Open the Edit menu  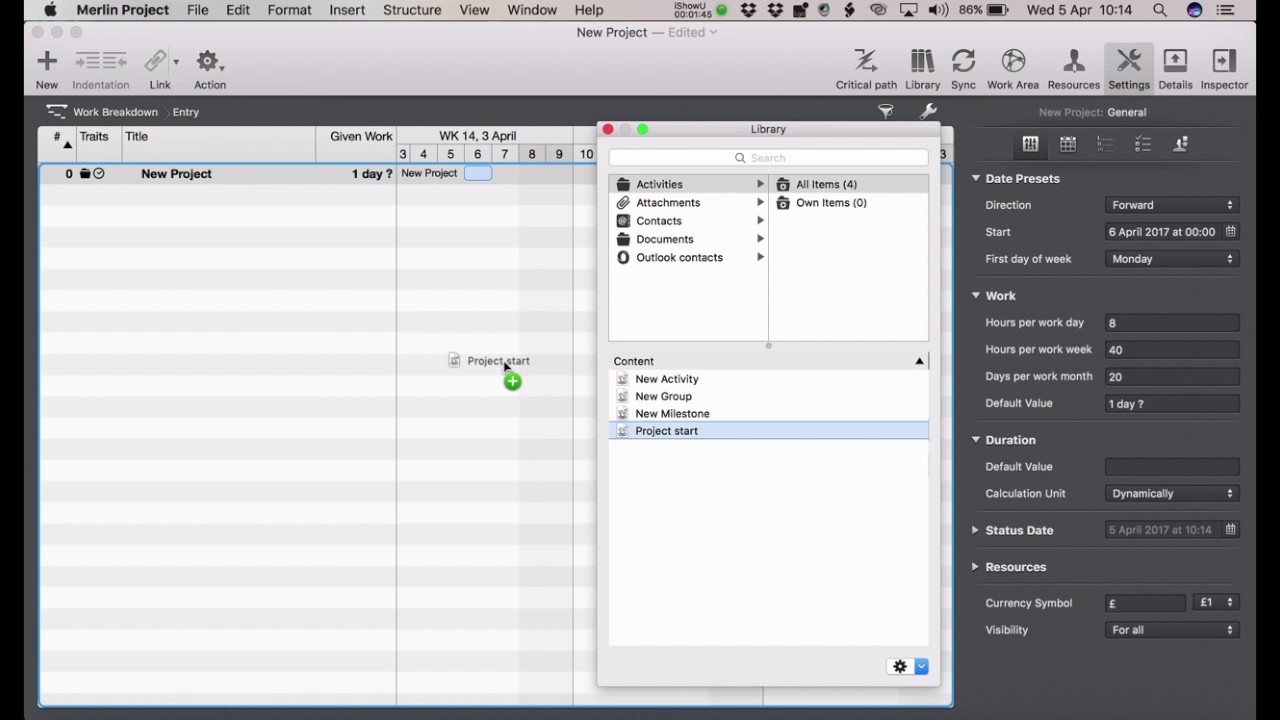pyautogui.click(x=238, y=10)
